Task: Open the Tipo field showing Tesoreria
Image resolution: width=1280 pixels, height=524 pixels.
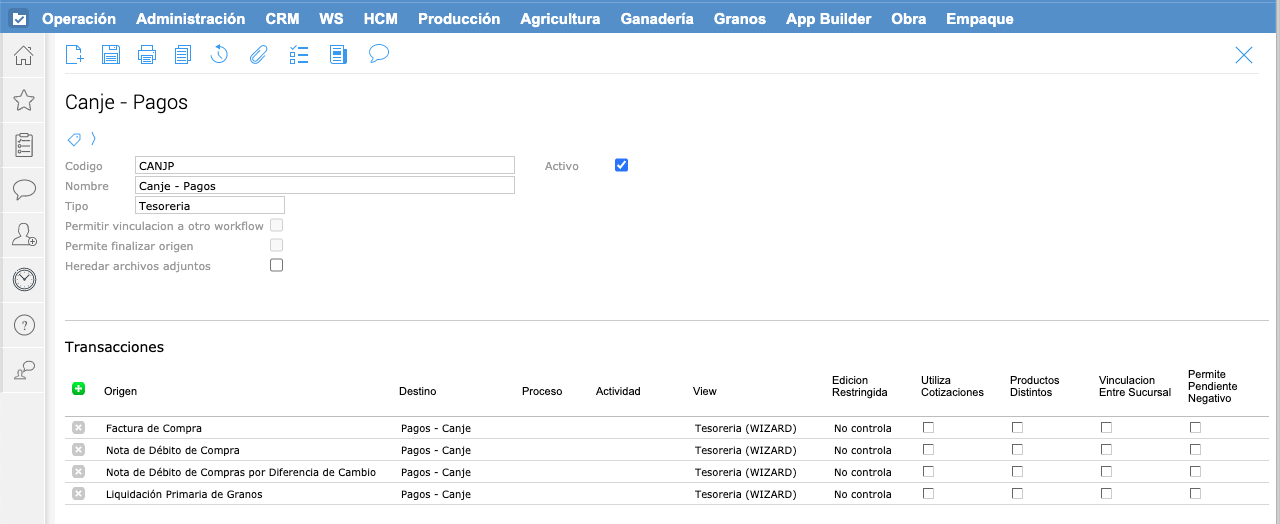Action: [210, 205]
